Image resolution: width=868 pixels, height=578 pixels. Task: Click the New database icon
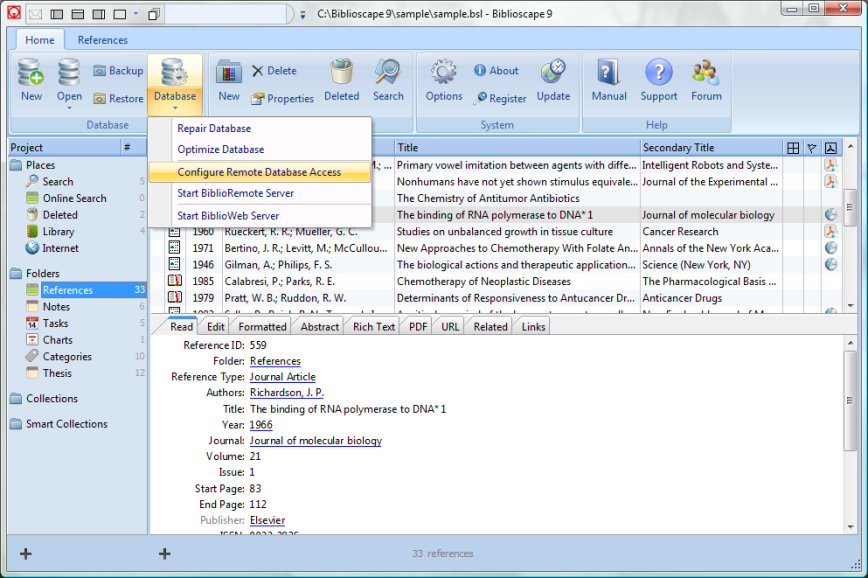click(31, 80)
